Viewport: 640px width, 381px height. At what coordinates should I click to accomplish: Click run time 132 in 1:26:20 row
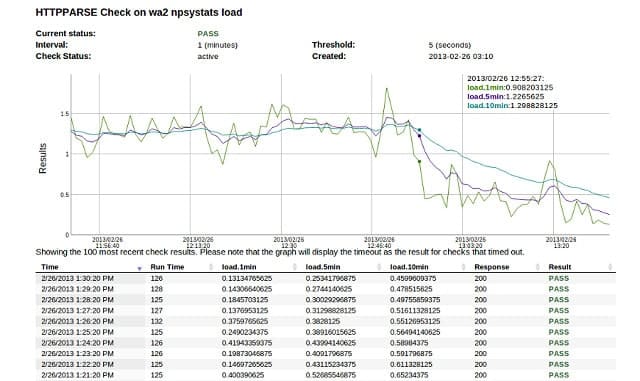(x=156, y=321)
